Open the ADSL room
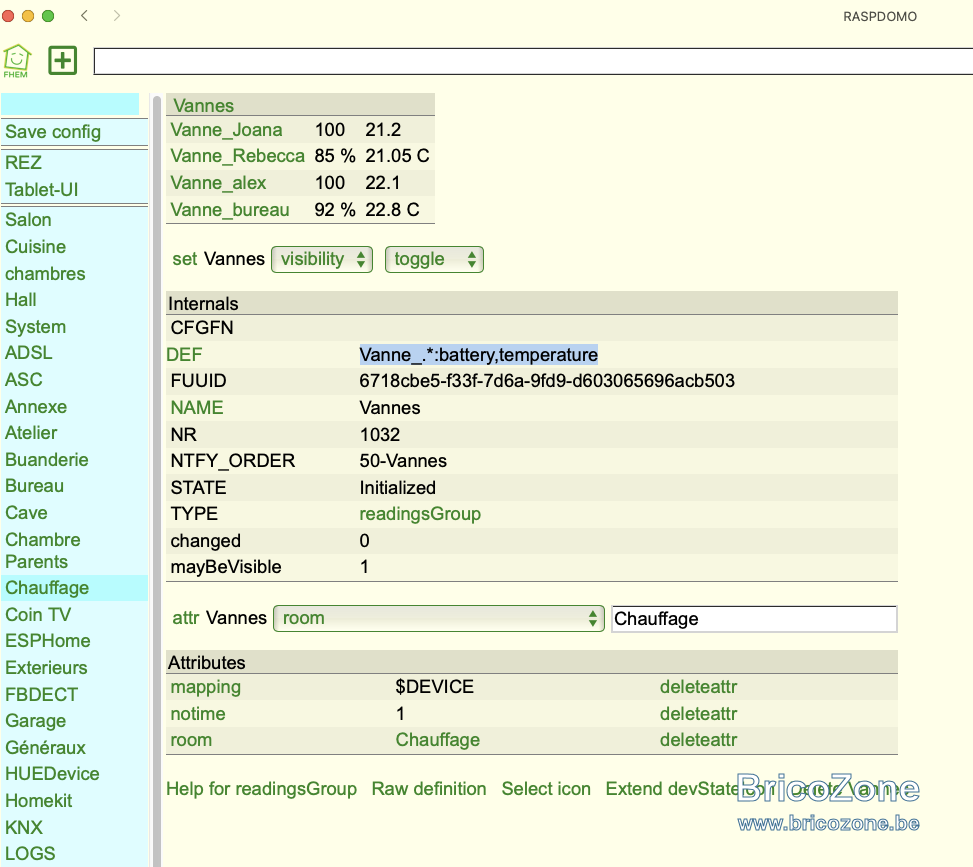The image size is (973, 867). (x=29, y=353)
